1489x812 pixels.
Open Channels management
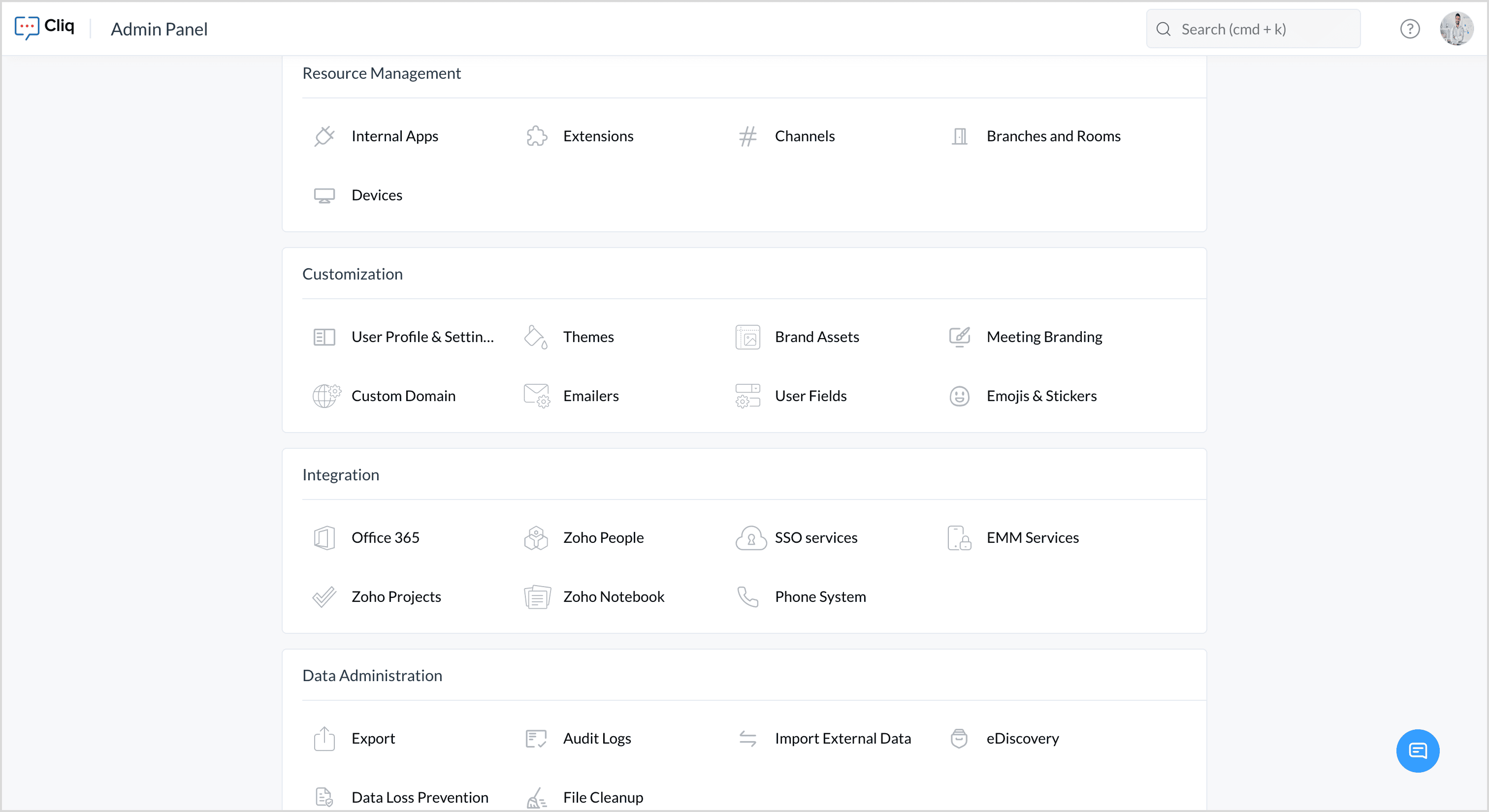pos(805,136)
